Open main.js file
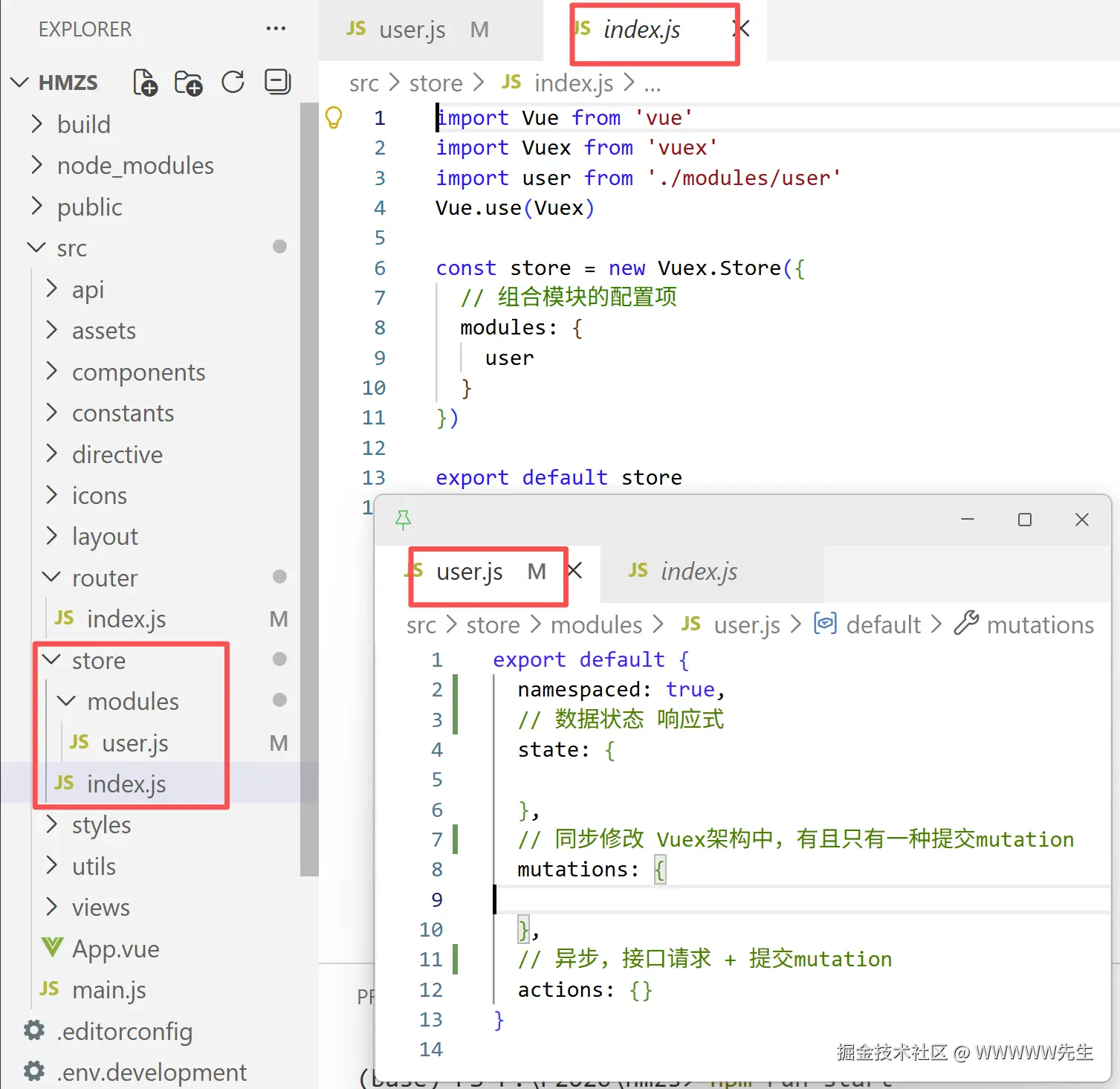Viewport: 1120px width, 1089px height. 109,990
